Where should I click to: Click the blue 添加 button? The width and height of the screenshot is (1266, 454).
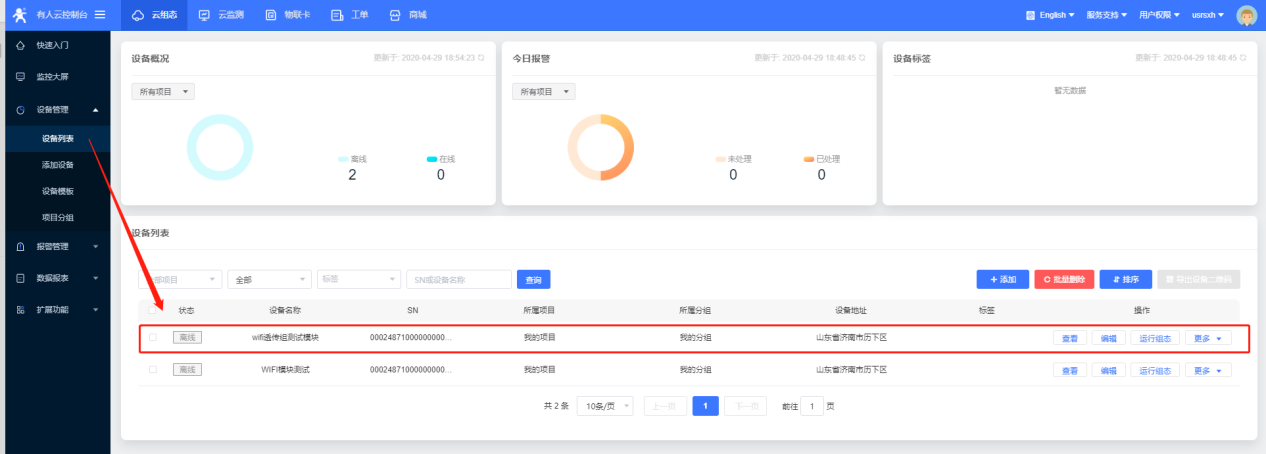pyautogui.click(x=1002, y=280)
